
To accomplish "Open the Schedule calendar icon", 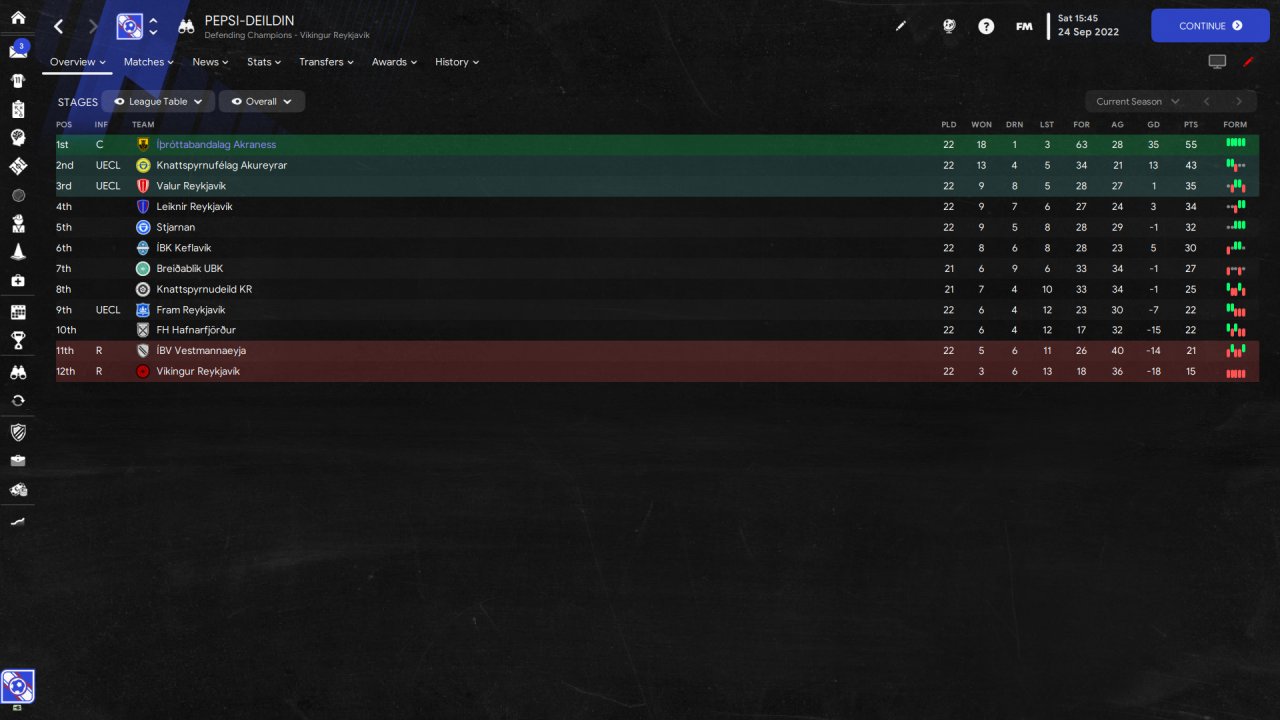I will point(17,312).
